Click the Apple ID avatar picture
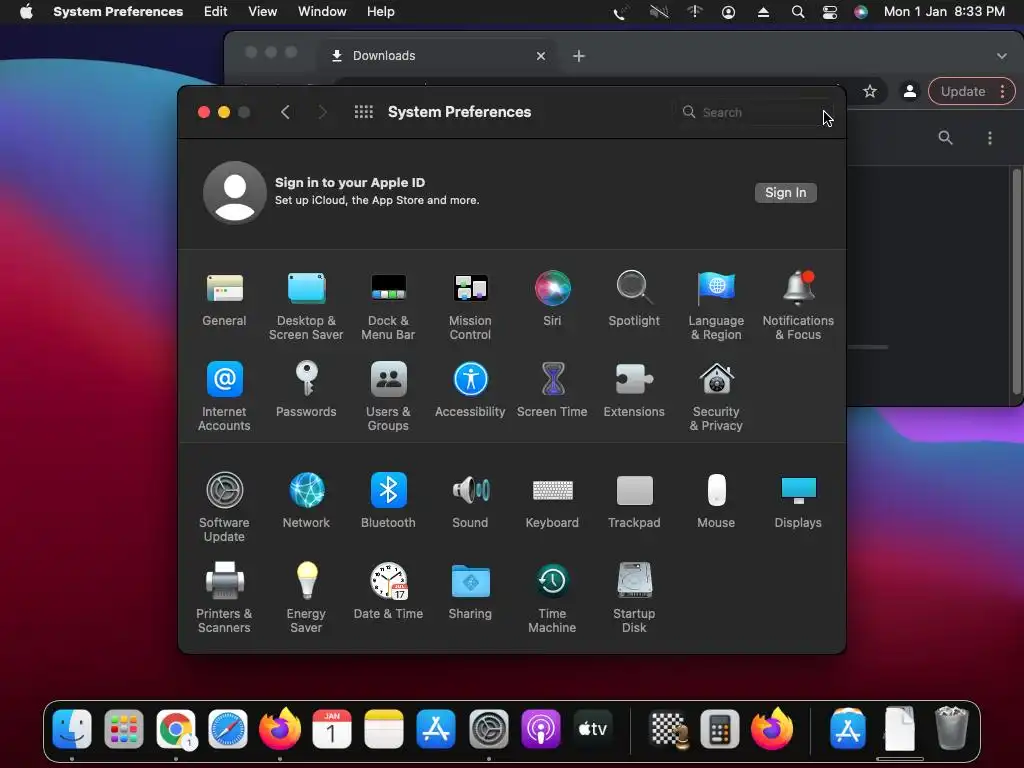This screenshot has height=768, width=1024. 234,193
